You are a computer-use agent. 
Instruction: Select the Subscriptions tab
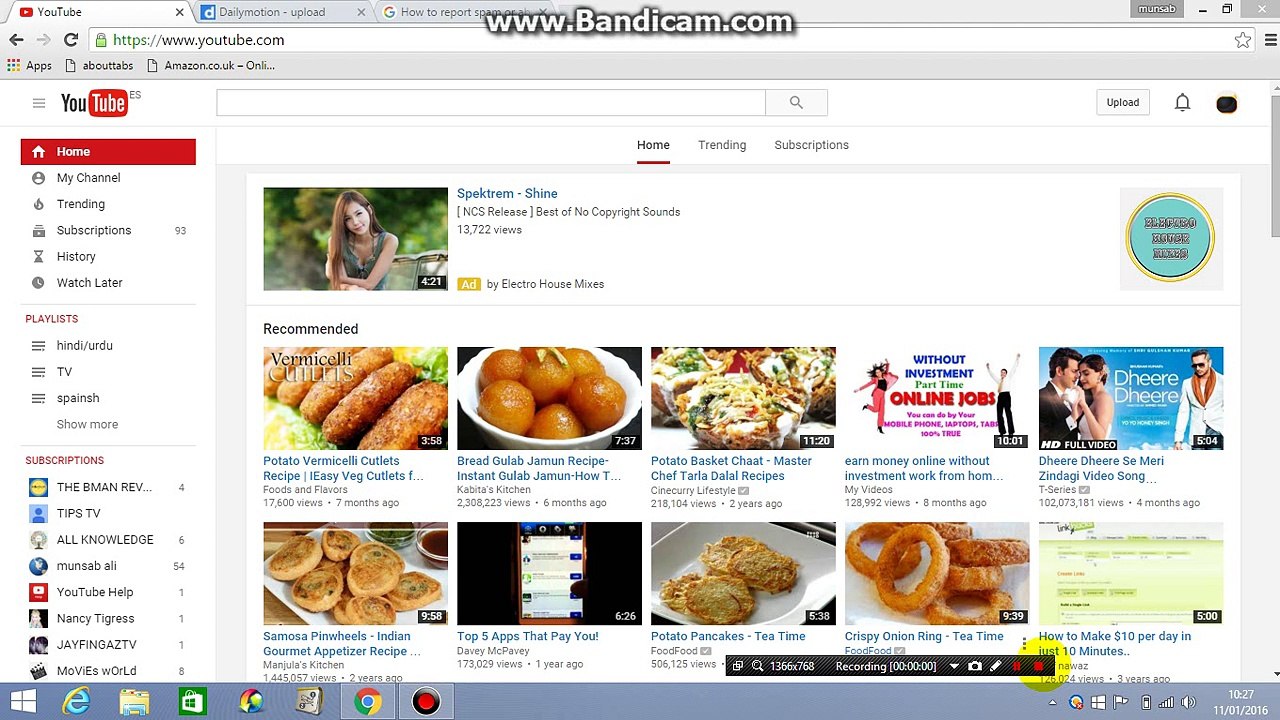click(811, 145)
